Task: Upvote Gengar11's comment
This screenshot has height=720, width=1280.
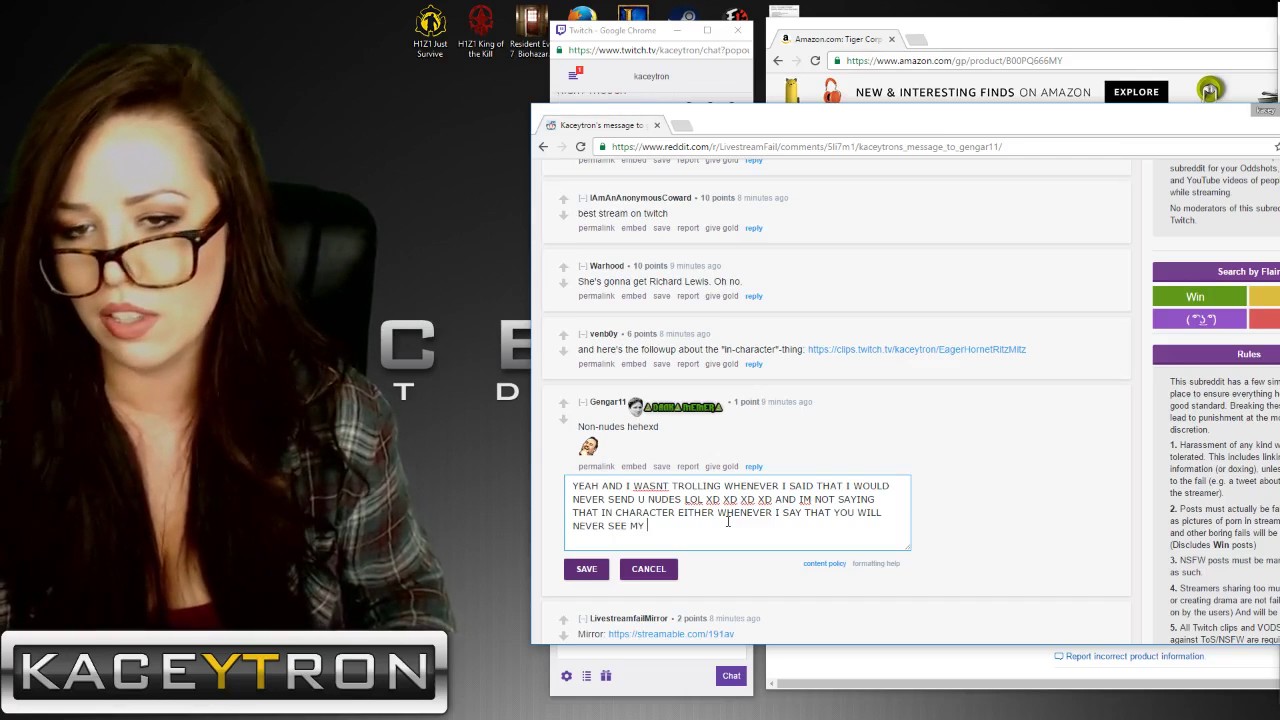Action: tap(563, 403)
